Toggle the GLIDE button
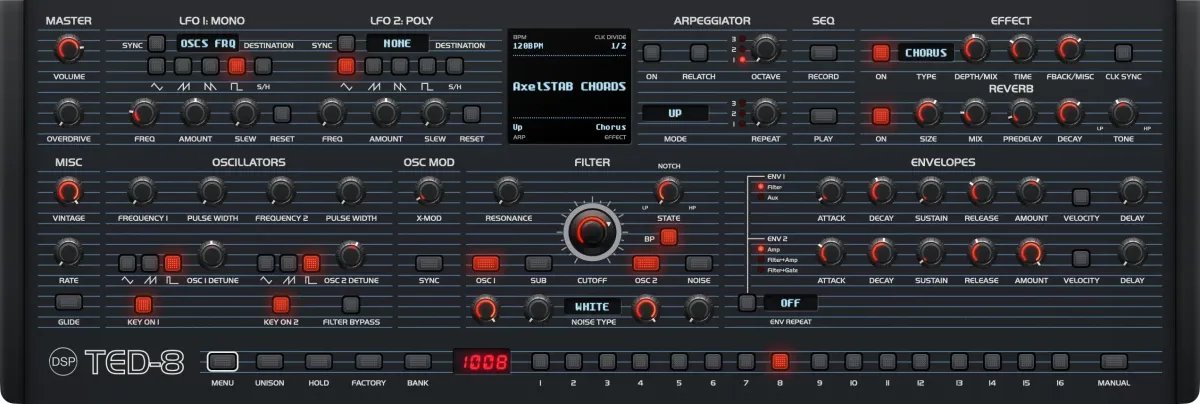1200x404 pixels. [x=68, y=302]
